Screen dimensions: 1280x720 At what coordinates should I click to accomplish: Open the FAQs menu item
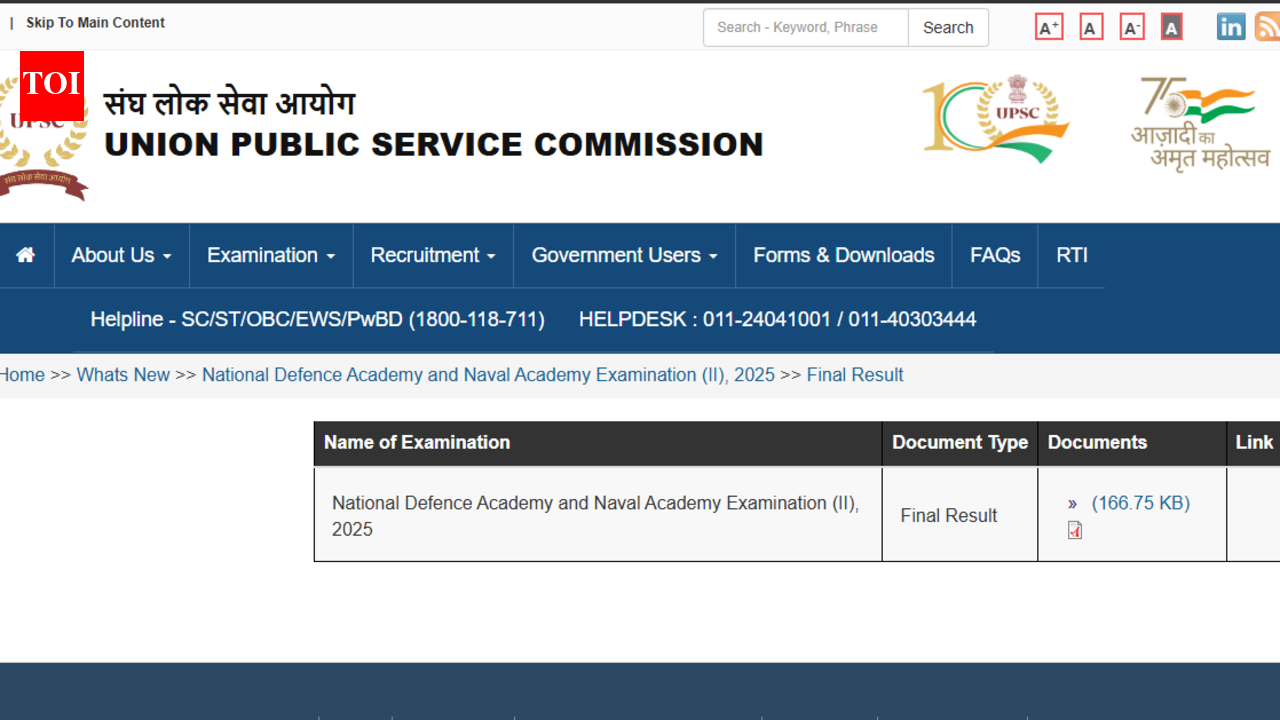[994, 255]
